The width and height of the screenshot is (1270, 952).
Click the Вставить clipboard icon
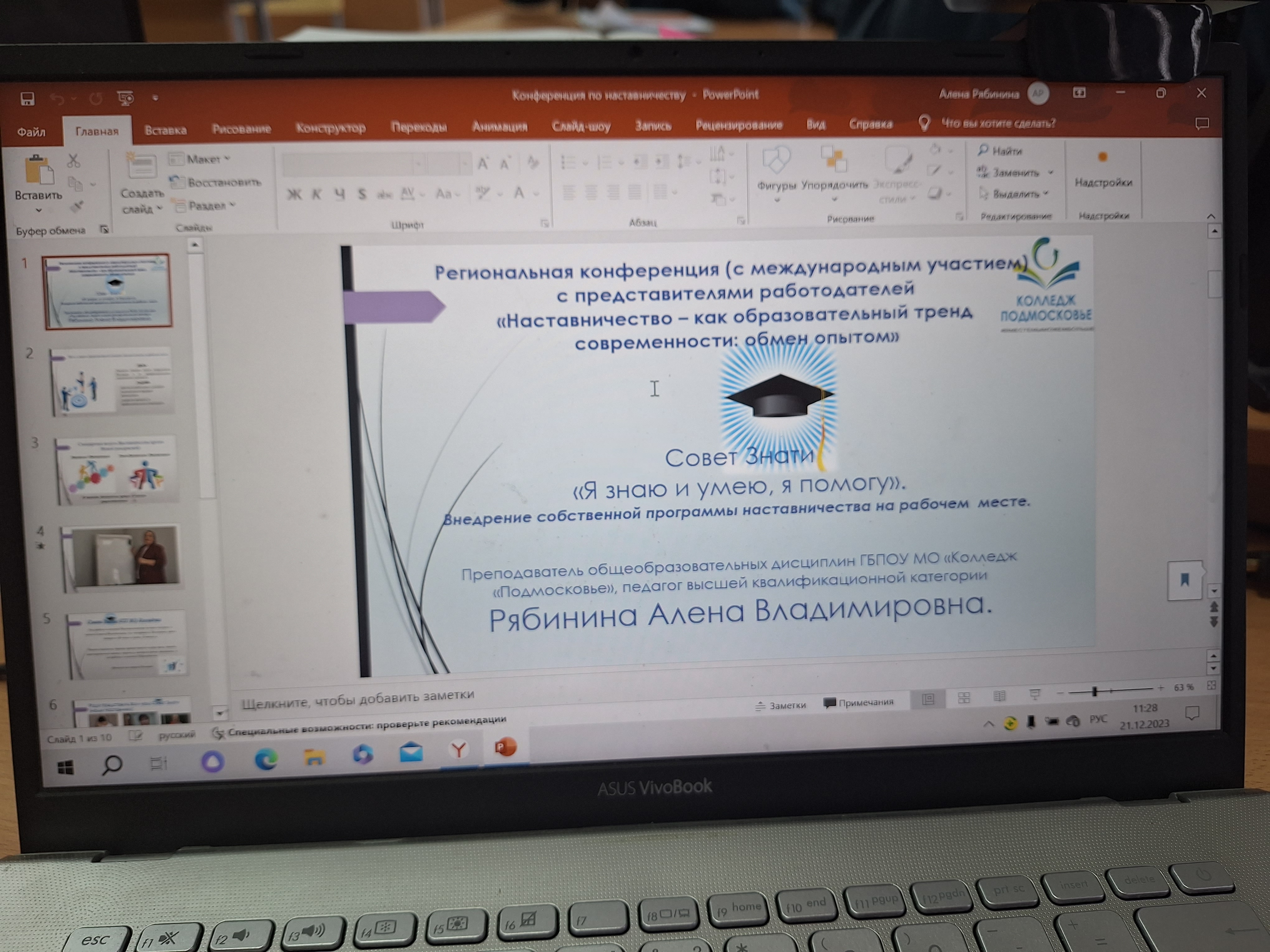point(39,170)
